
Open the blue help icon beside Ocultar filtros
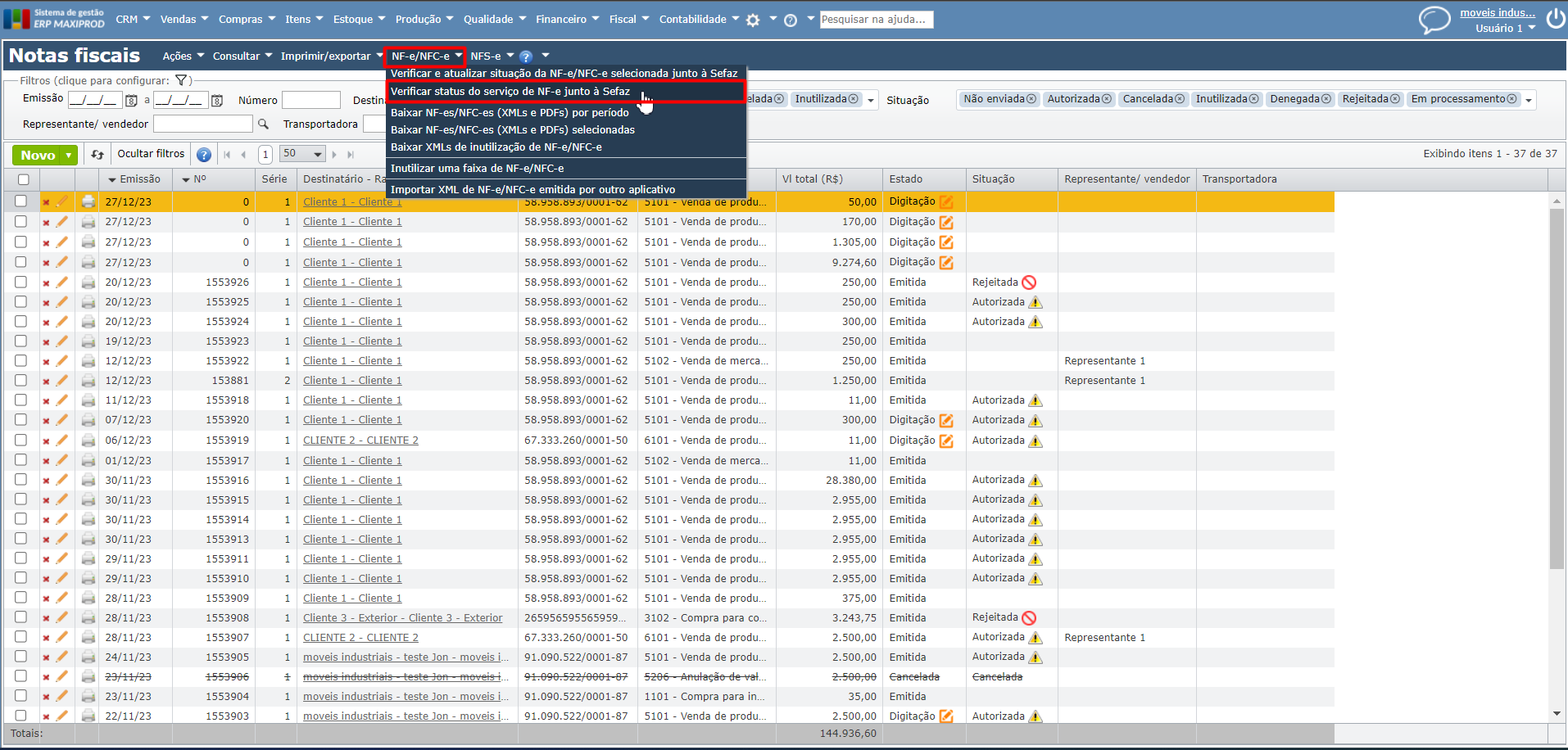204,154
